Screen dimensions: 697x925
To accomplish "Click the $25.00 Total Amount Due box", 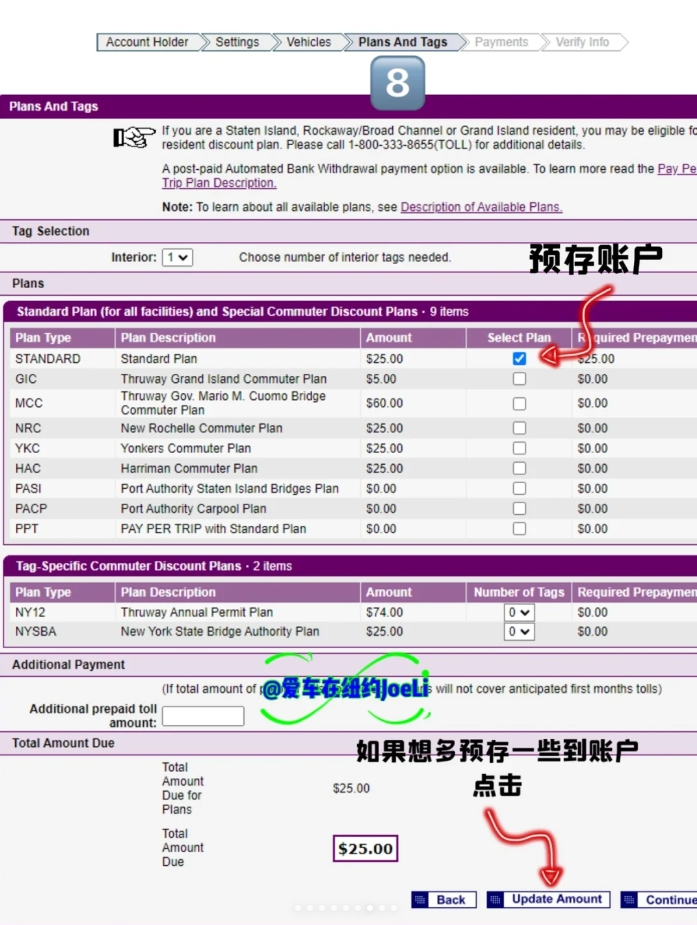I will (366, 849).
